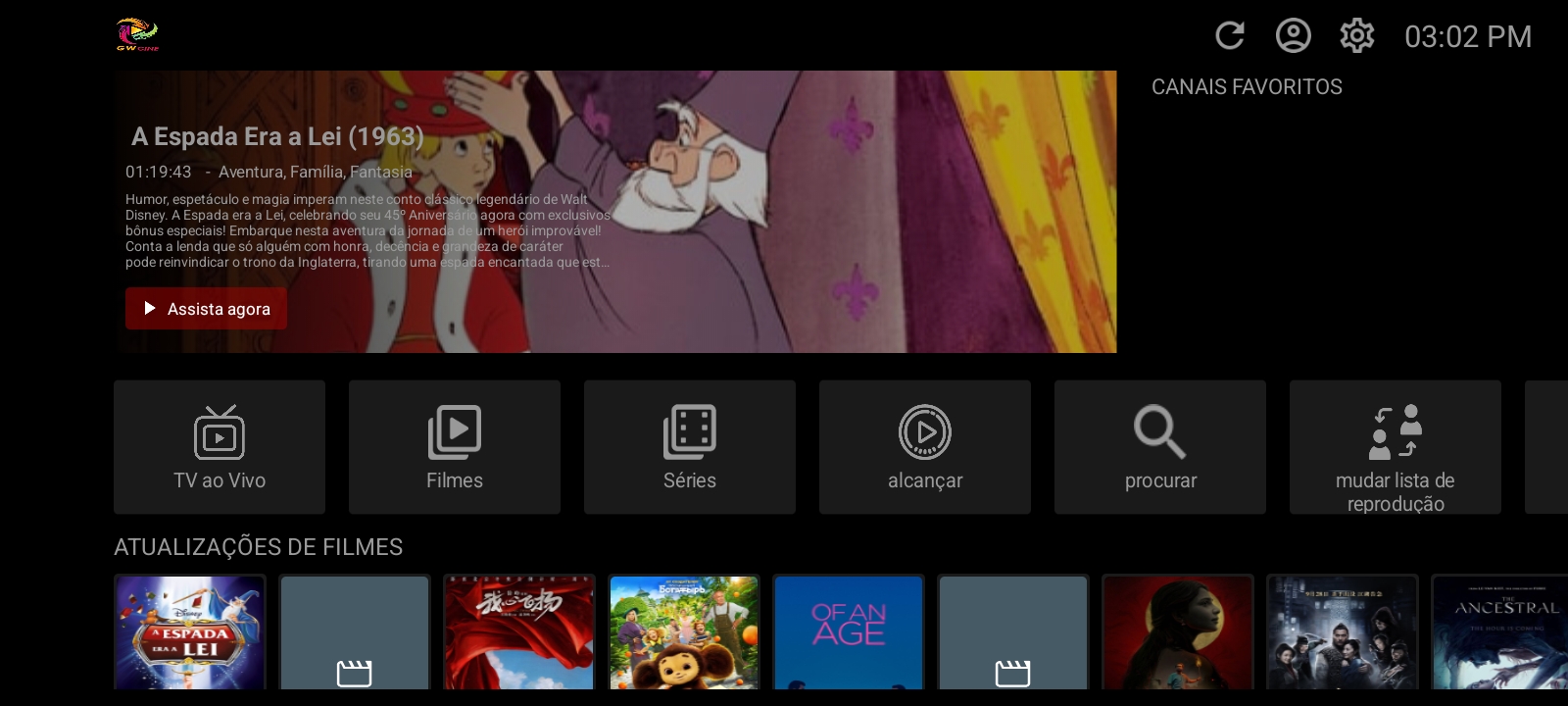Click the ATUALIZAÇÕES DE FILMES heading

click(x=259, y=547)
